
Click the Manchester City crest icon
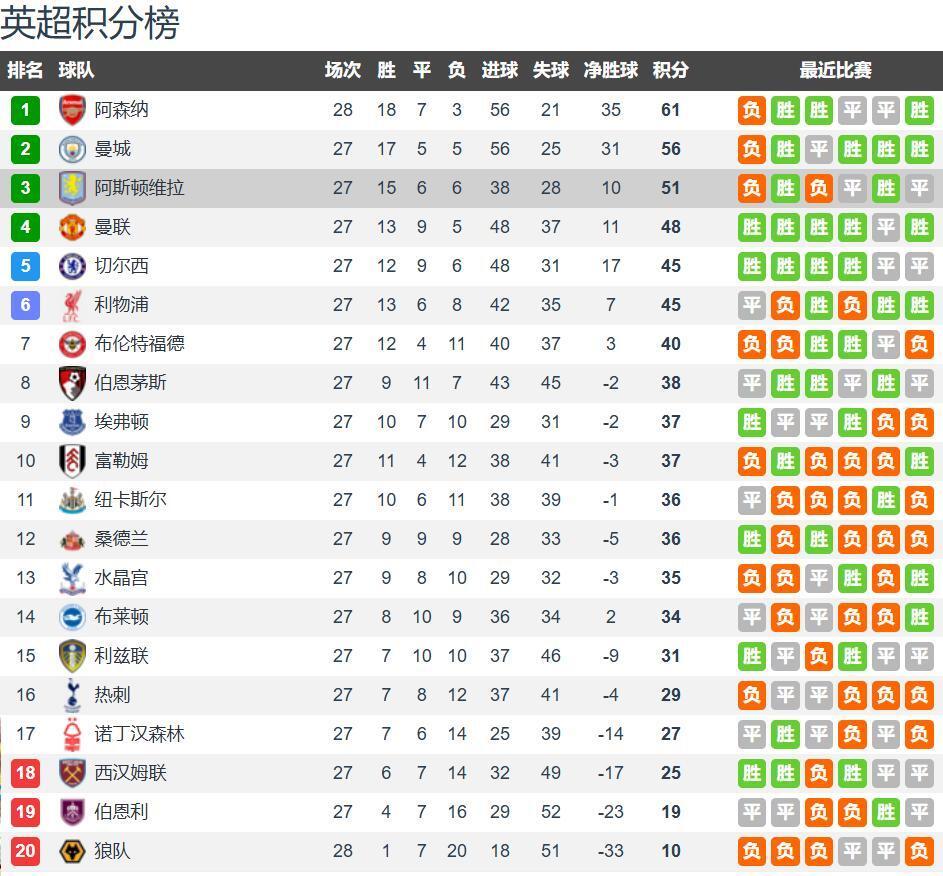(x=73, y=149)
